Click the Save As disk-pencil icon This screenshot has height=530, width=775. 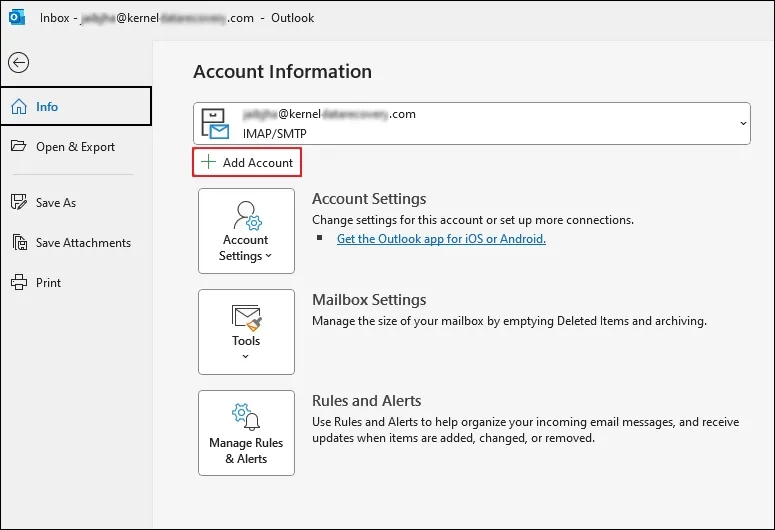[18, 203]
